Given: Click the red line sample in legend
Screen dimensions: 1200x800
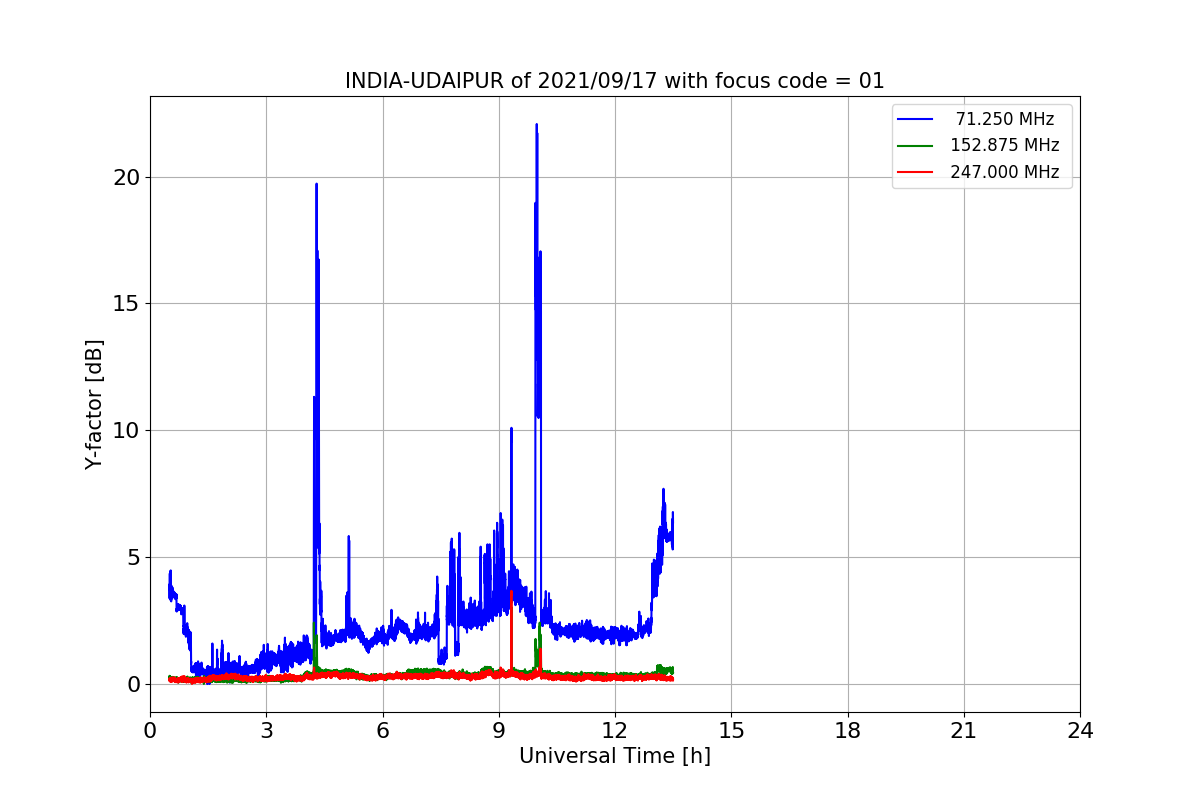Looking at the screenshot, I should tap(915, 172).
